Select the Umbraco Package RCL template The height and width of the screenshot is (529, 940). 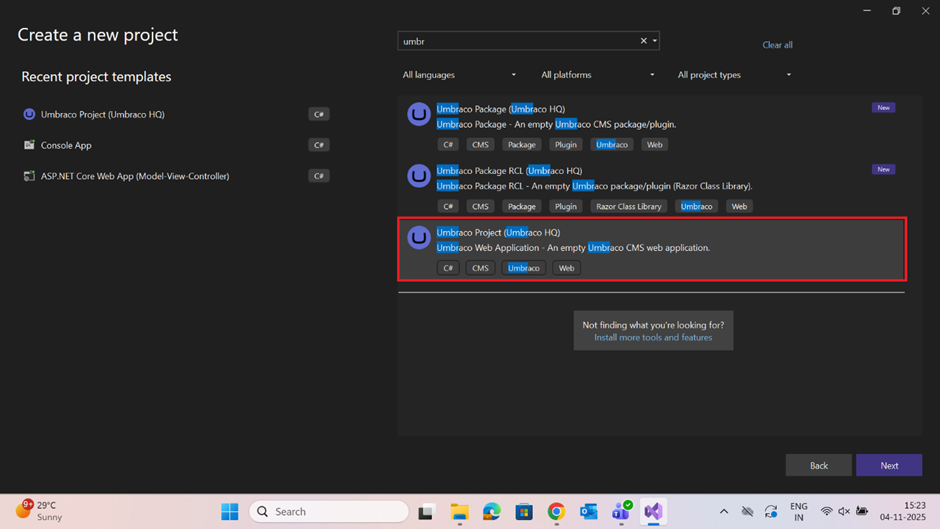coord(650,186)
